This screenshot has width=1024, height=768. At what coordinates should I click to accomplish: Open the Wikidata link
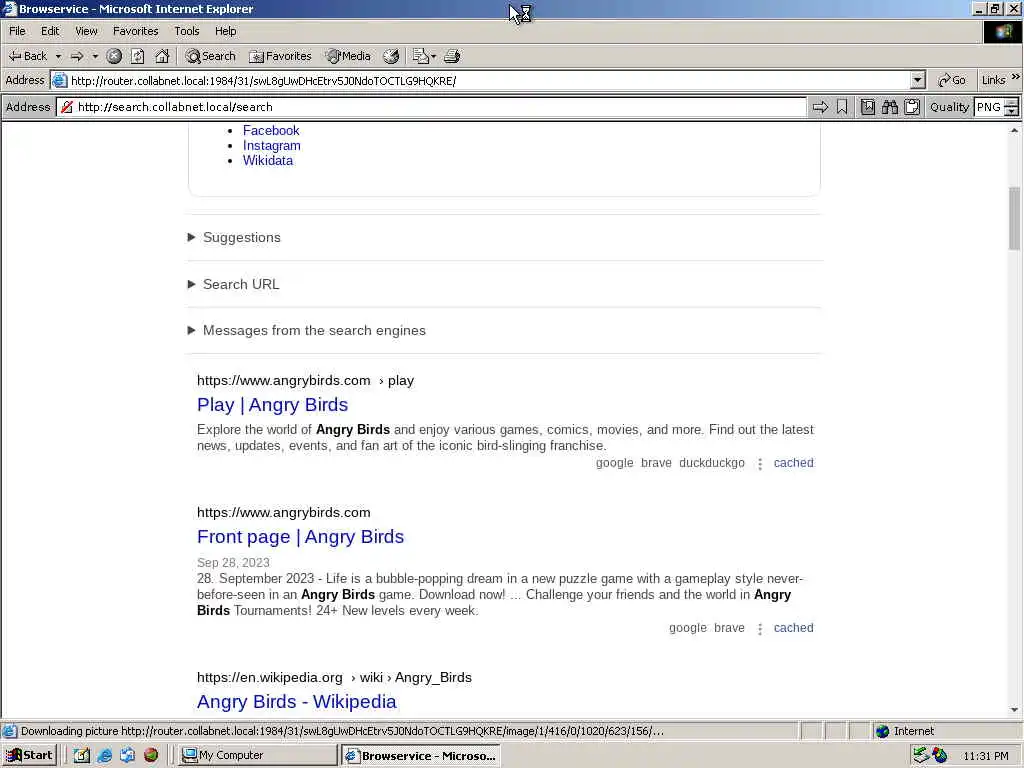268,161
